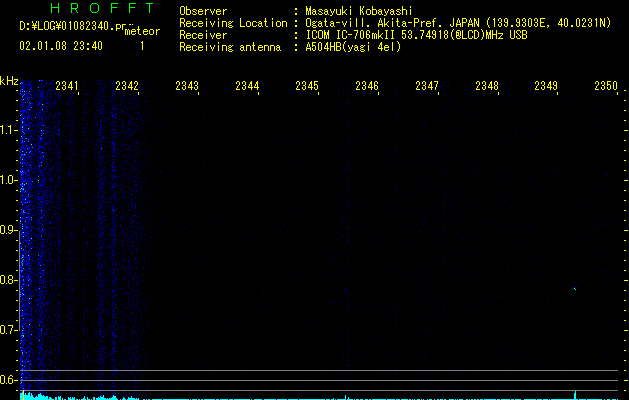Screen dimensions: 629x400
Task: Click the 0.9 kHz axis label
Action: coord(8,230)
